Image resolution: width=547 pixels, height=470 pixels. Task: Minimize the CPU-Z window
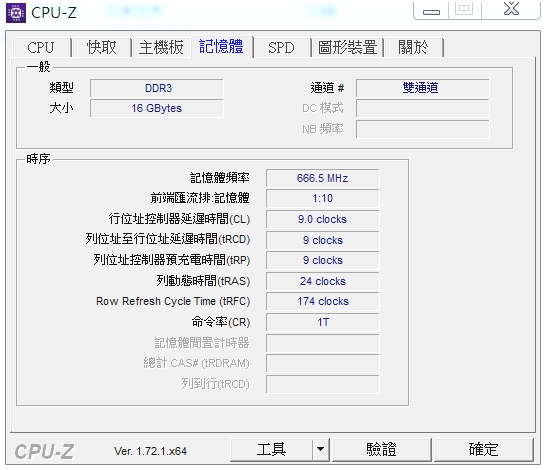click(432, 11)
